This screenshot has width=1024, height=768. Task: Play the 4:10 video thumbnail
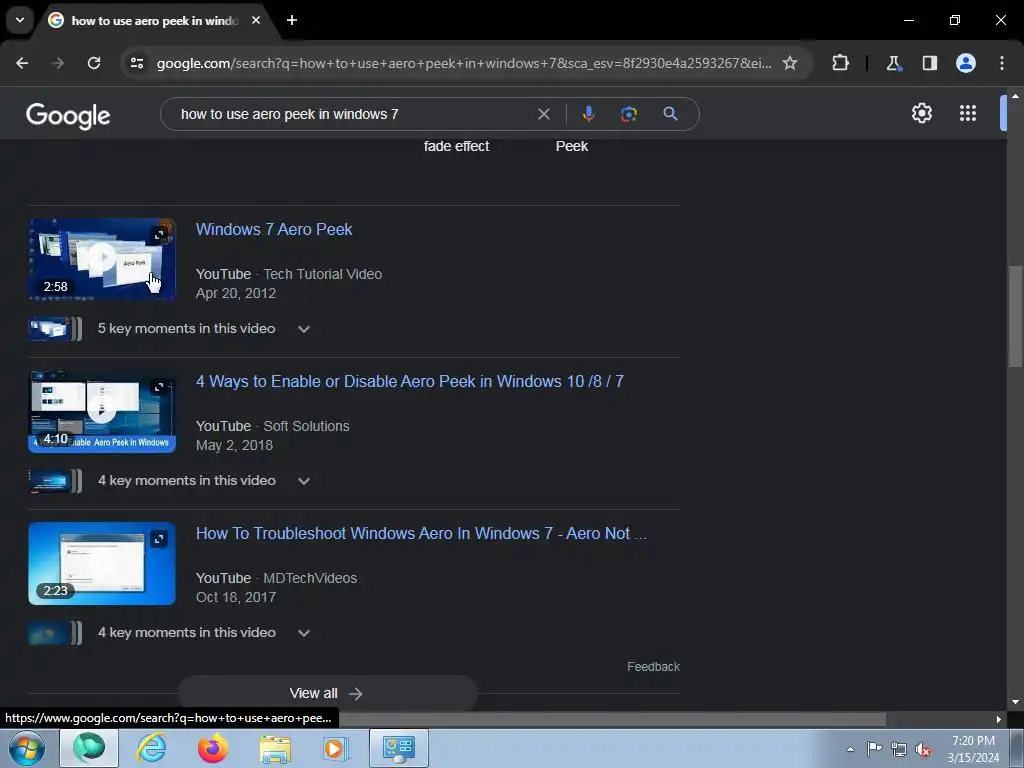[102, 411]
